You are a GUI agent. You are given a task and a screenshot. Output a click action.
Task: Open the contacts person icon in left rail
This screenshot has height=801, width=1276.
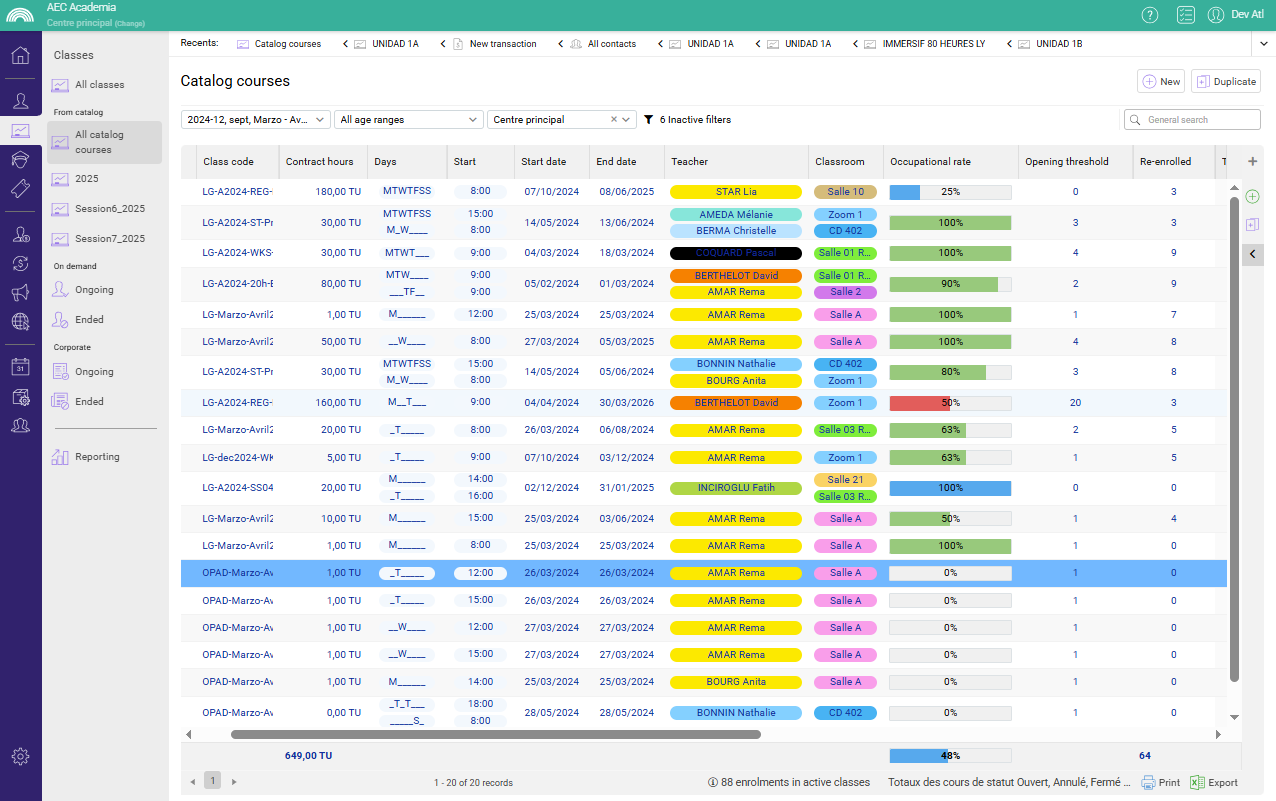pos(20,100)
